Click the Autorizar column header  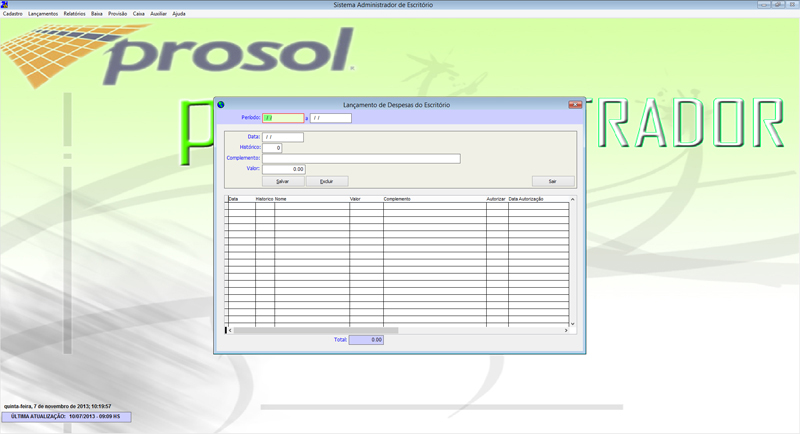497,199
